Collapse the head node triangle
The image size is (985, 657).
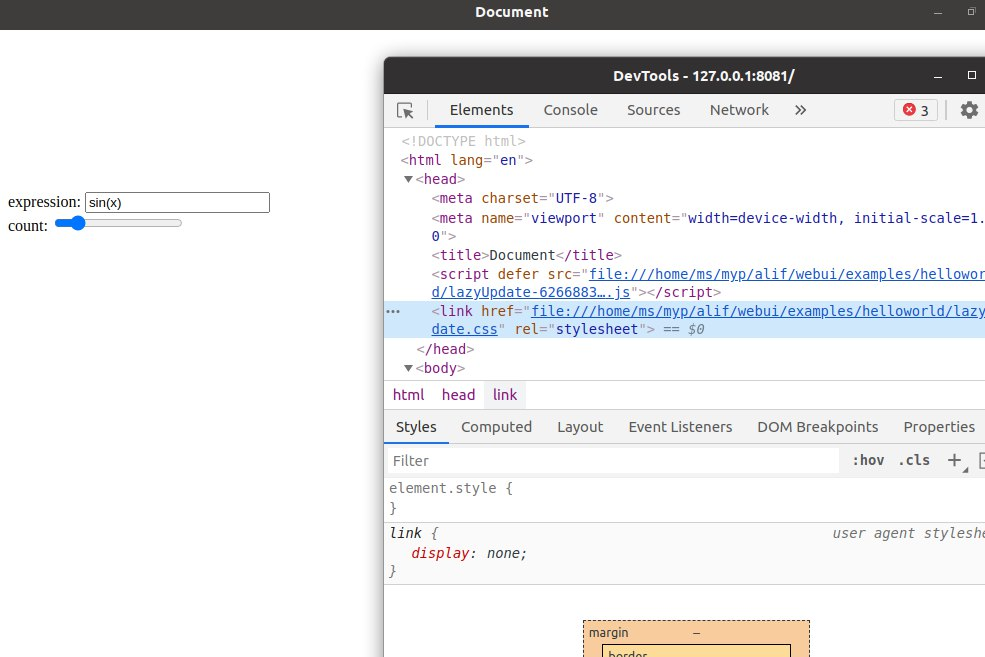coord(408,179)
